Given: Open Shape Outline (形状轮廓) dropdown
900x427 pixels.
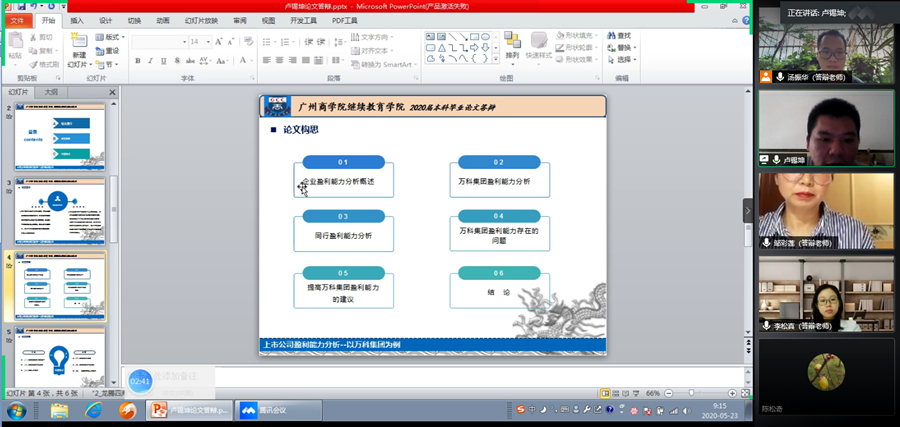Looking at the screenshot, I should point(577,48).
